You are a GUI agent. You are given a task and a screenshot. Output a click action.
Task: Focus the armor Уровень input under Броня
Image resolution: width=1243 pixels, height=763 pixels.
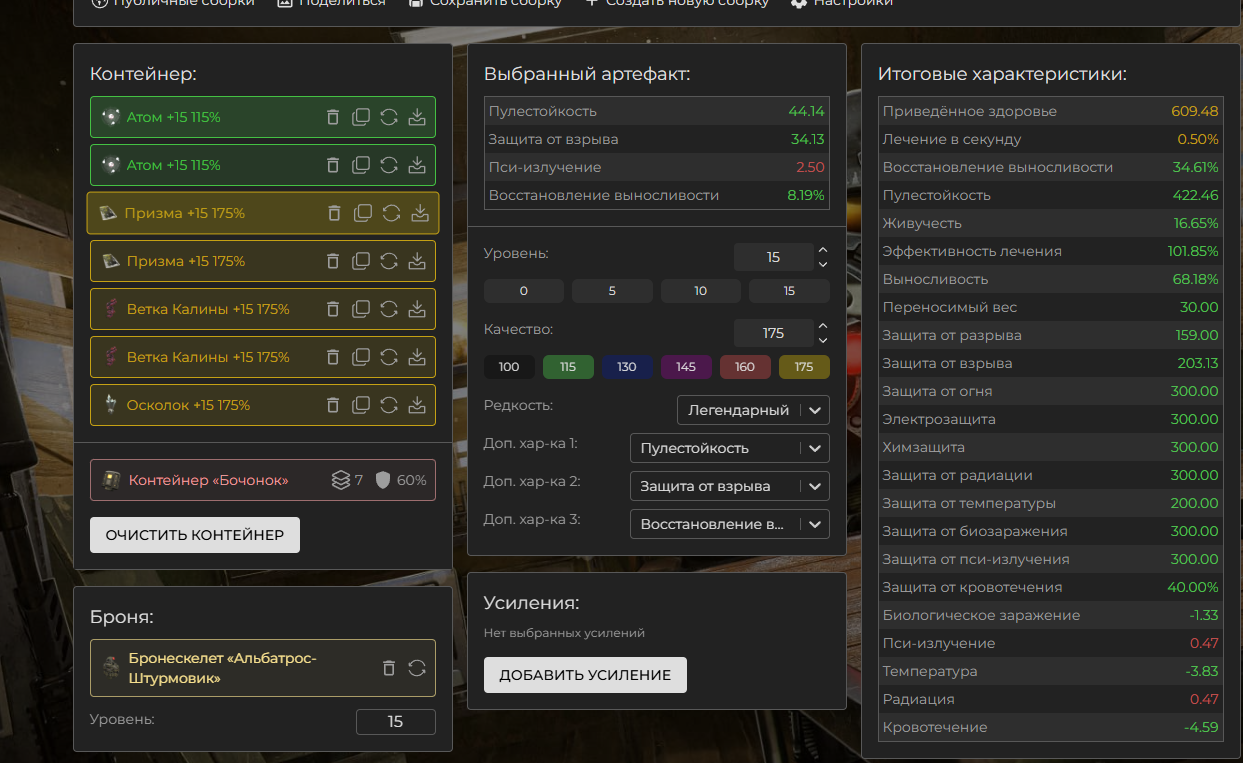coord(396,721)
